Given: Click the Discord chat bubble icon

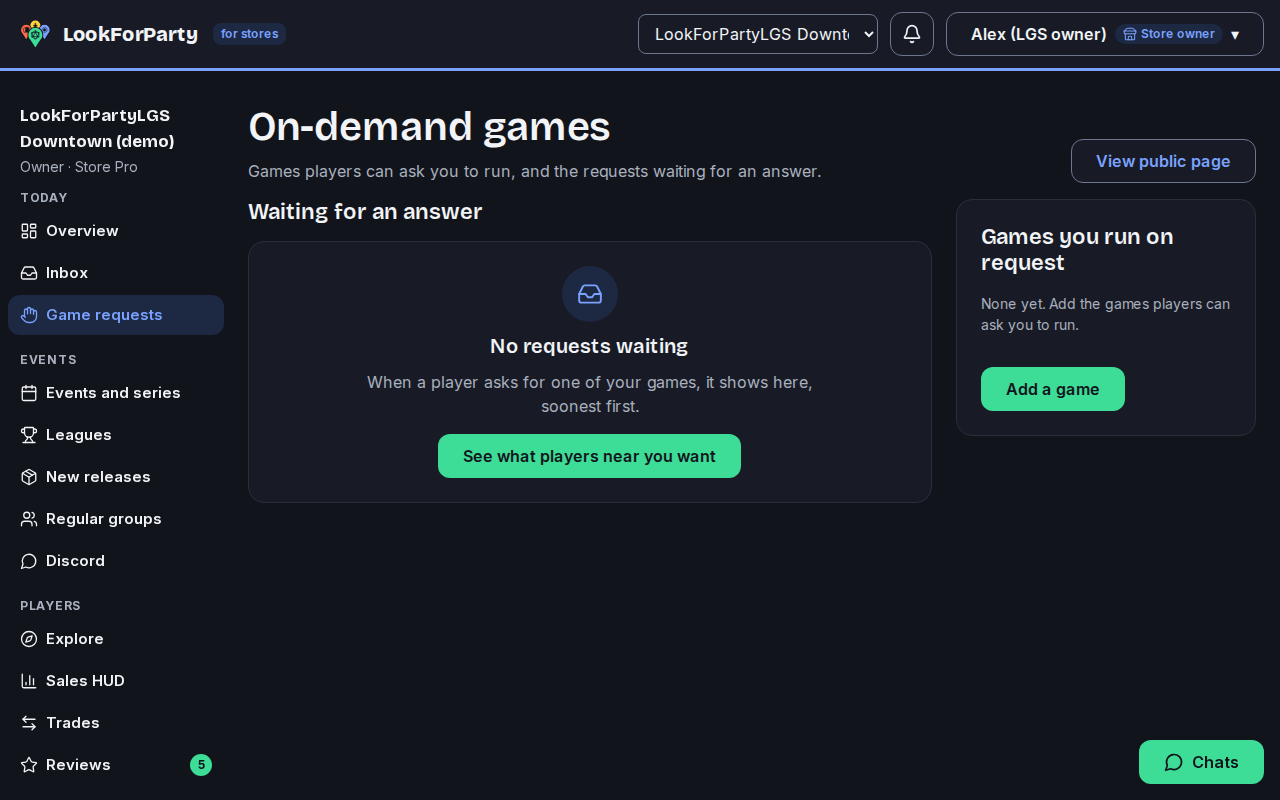Looking at the screenshot, I should click(29, 561).
